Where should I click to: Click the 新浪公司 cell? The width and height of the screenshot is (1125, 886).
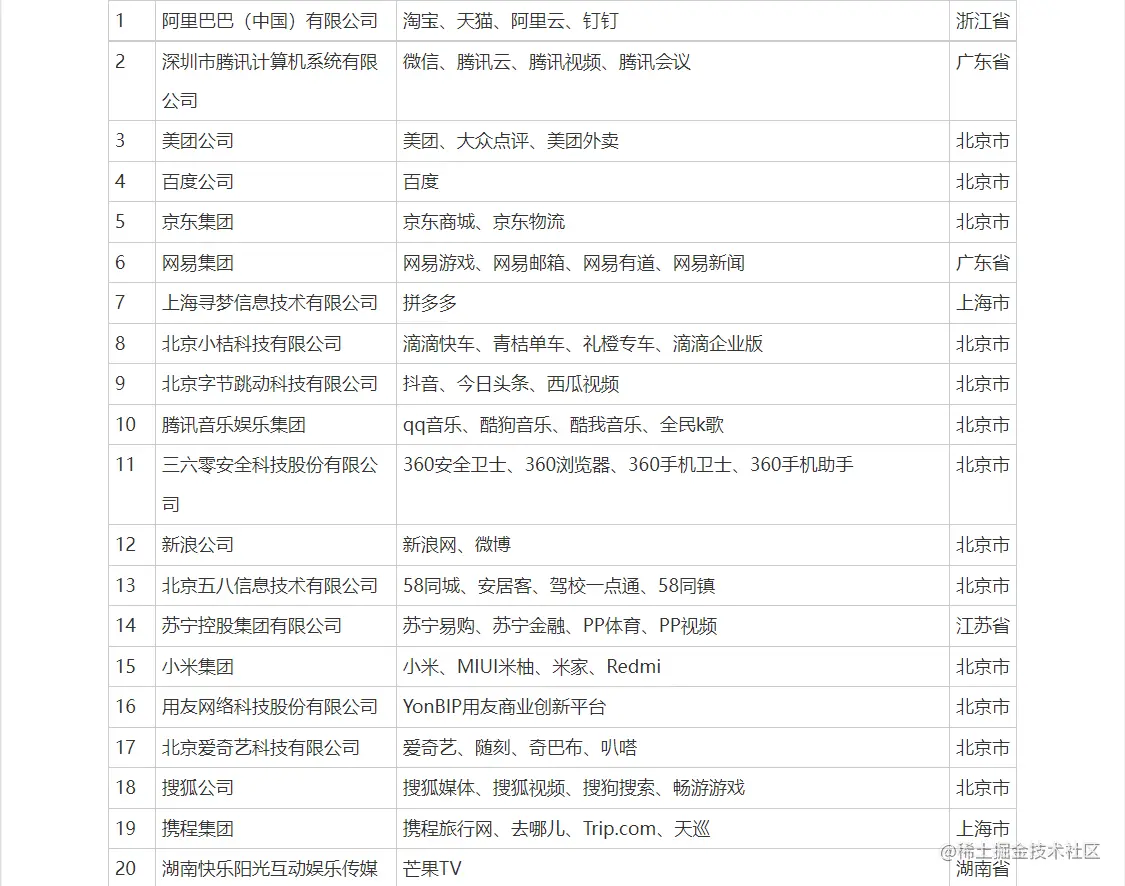(276, 545)
